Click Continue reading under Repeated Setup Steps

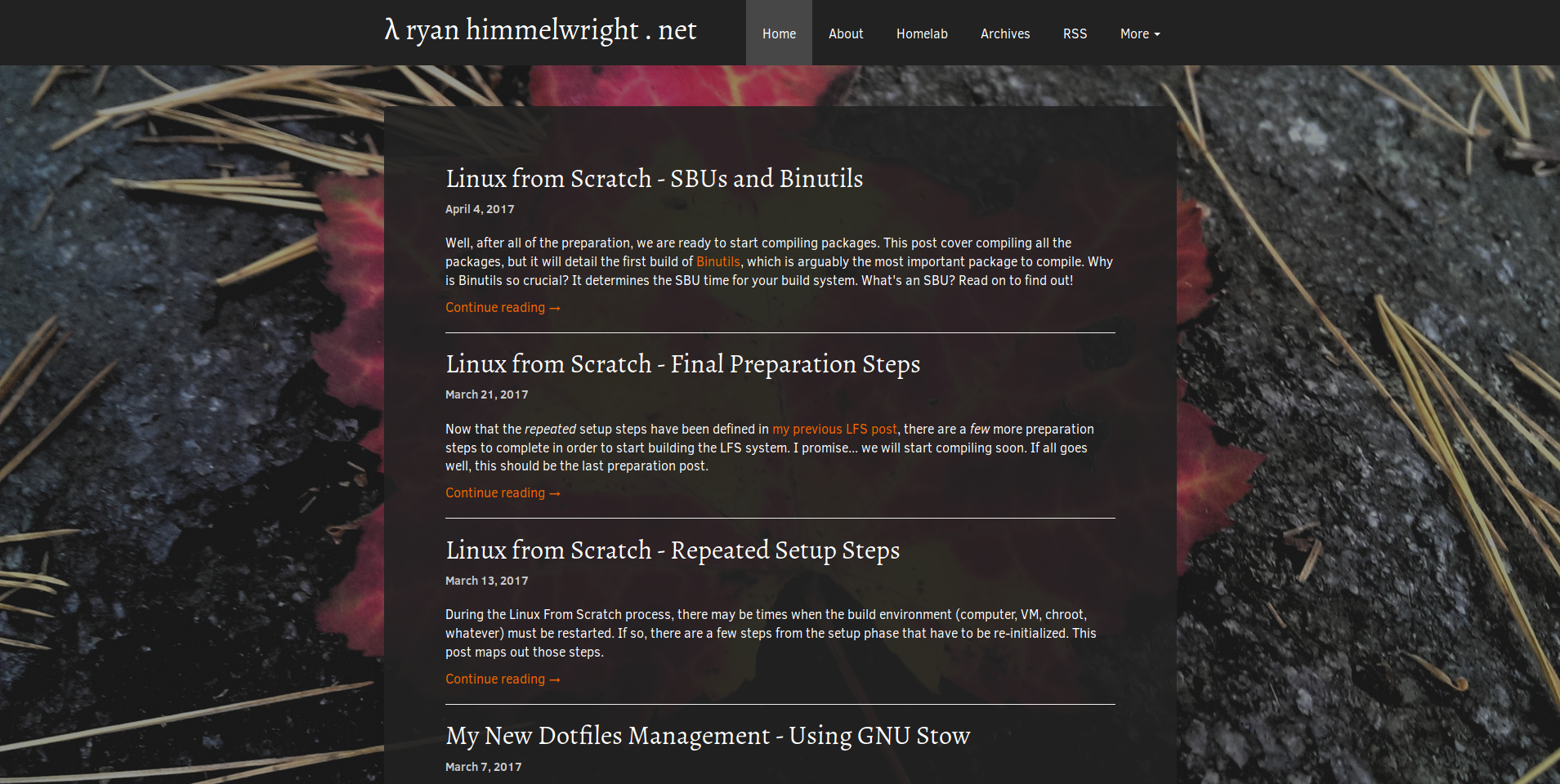tap(495, 679)
